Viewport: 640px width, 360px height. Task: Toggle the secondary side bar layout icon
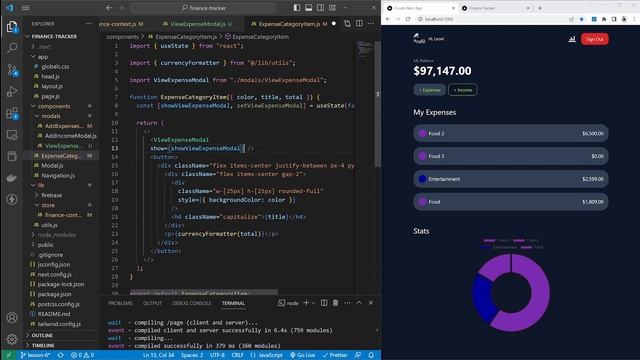pyautogui.click(x=321, y=8)
